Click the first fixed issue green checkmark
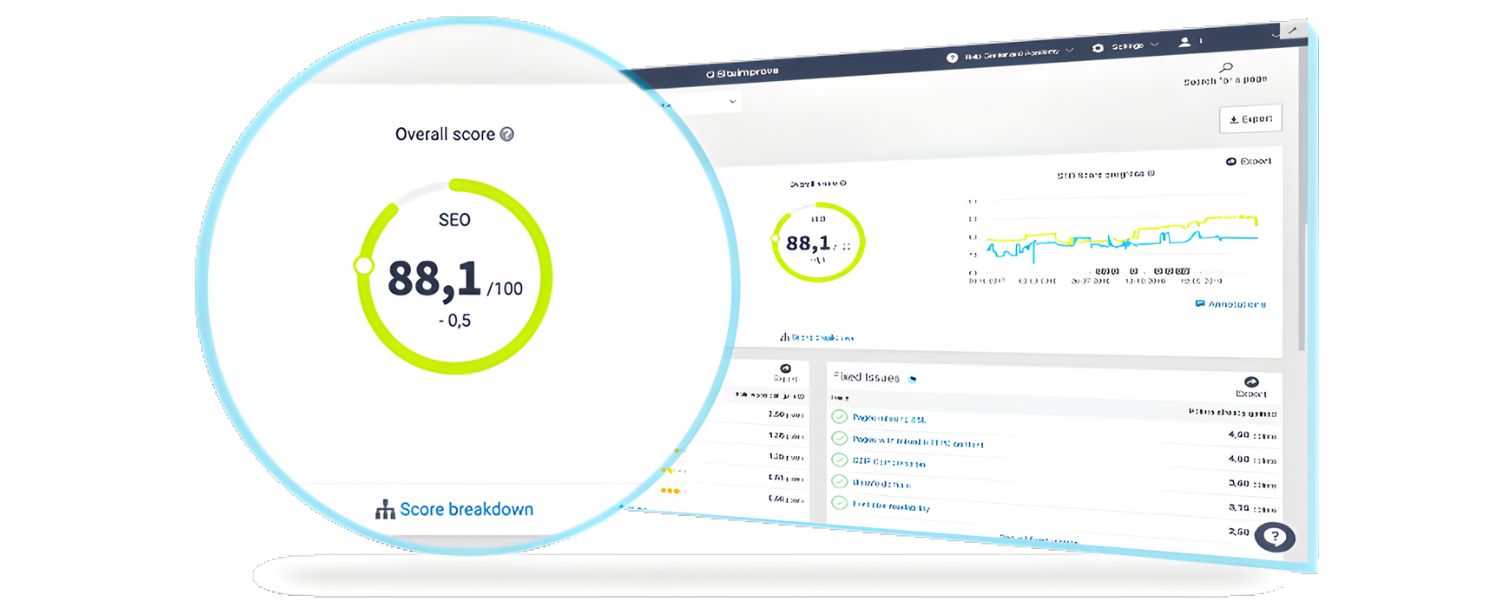The width and height of the screenshot is (1500, 600). [x=840, y=416]
